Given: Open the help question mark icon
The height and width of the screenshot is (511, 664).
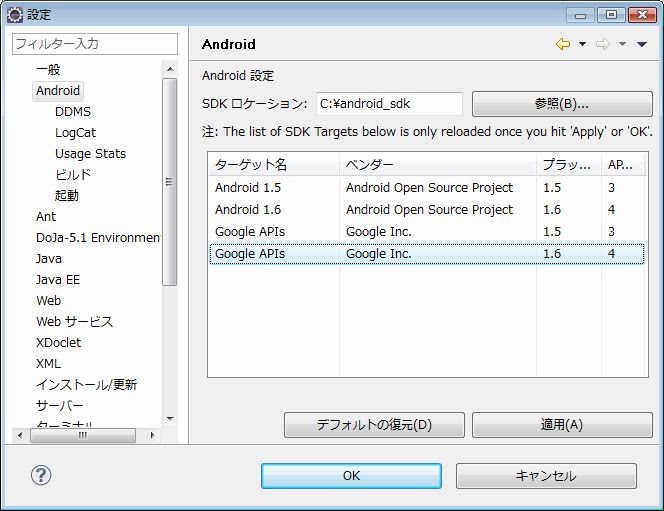Looking at the screenshot, I should [x=42, y=475].
